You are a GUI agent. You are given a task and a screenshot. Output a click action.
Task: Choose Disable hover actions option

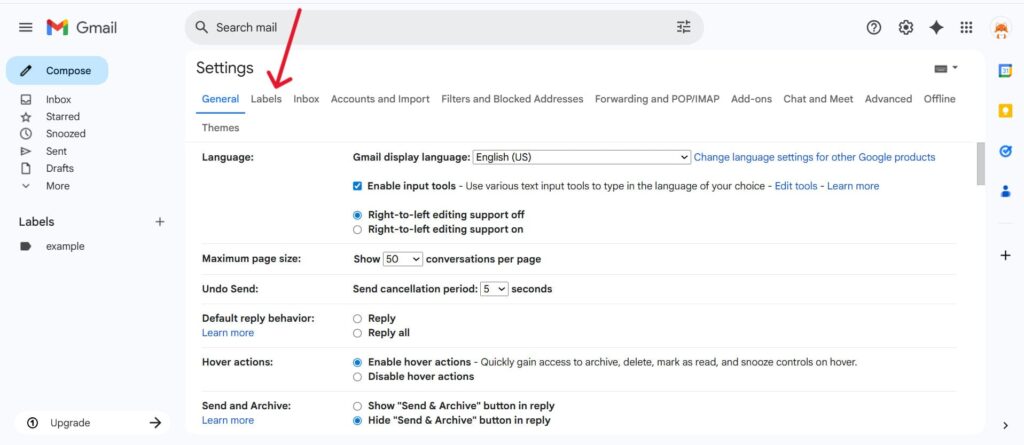tap(358, 377)
